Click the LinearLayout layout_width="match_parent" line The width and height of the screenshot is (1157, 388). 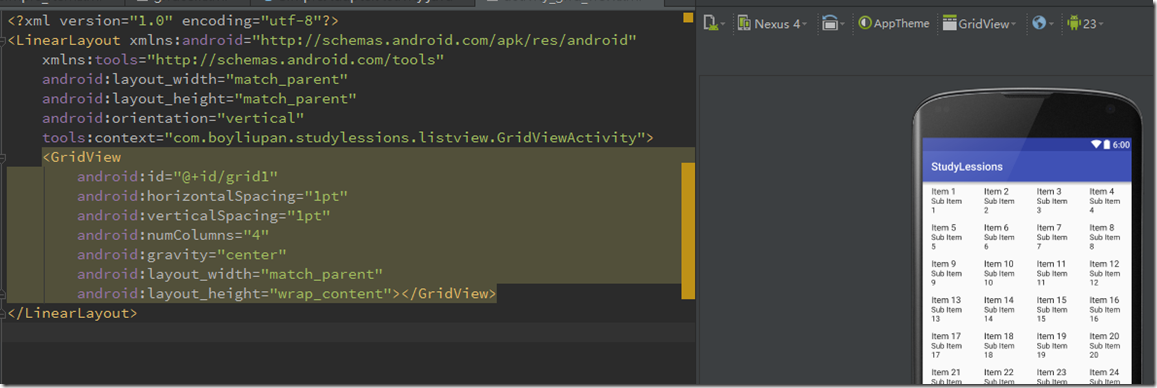[195, 79]
